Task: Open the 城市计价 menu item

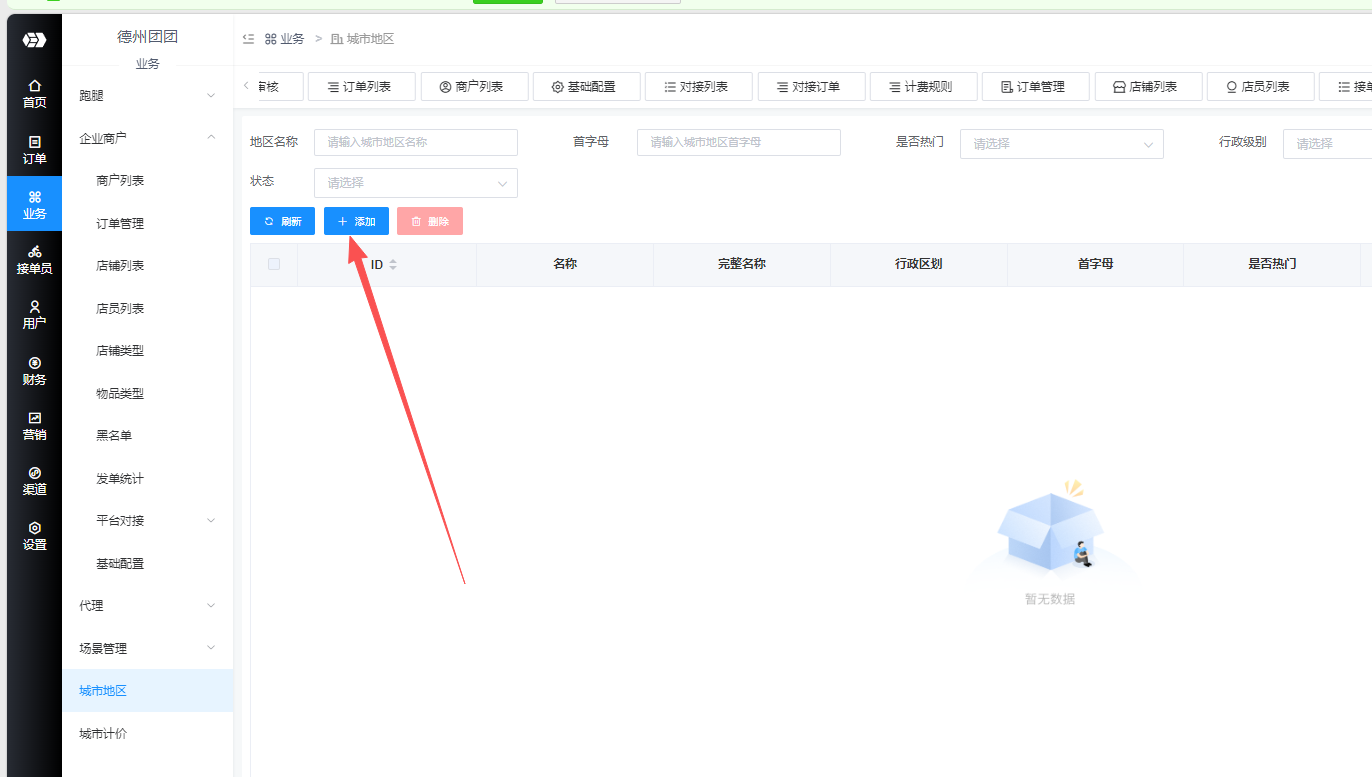Action: click(x=104, y=734)
